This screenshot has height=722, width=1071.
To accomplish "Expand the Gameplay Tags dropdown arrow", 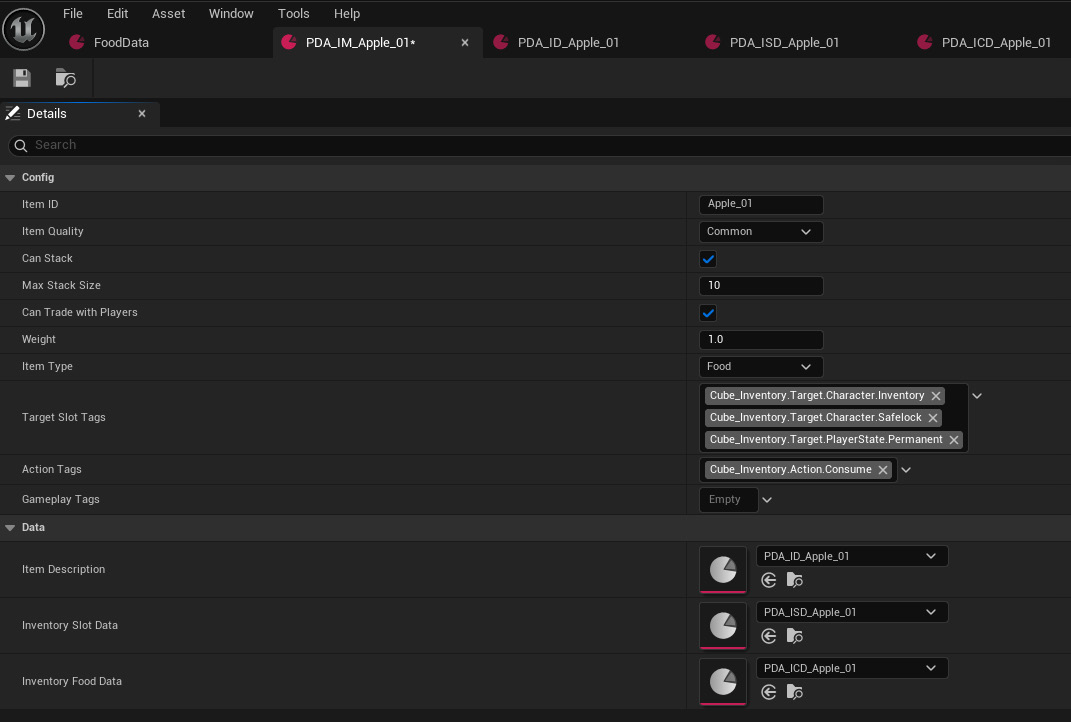I will pos(767,500).
